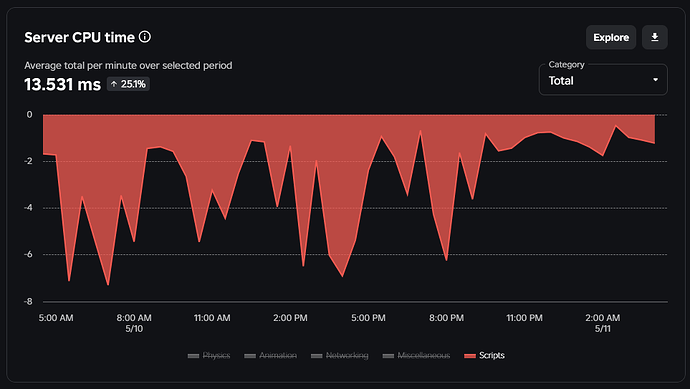Toggle the Networking series in legend
690x389 pixels.
click(339, 356)
